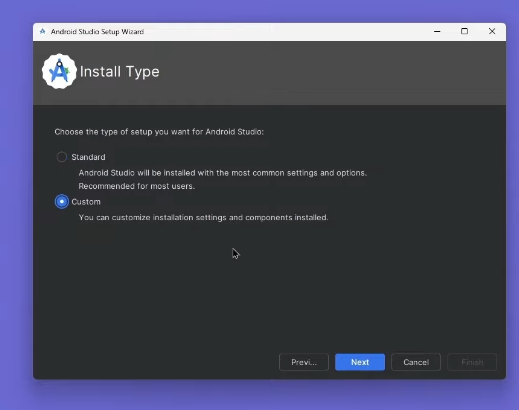Image resolution: width=519 pixels, height=410 pixels.
Task: Click the large Android Studio logo in the header
Action: 59,71
